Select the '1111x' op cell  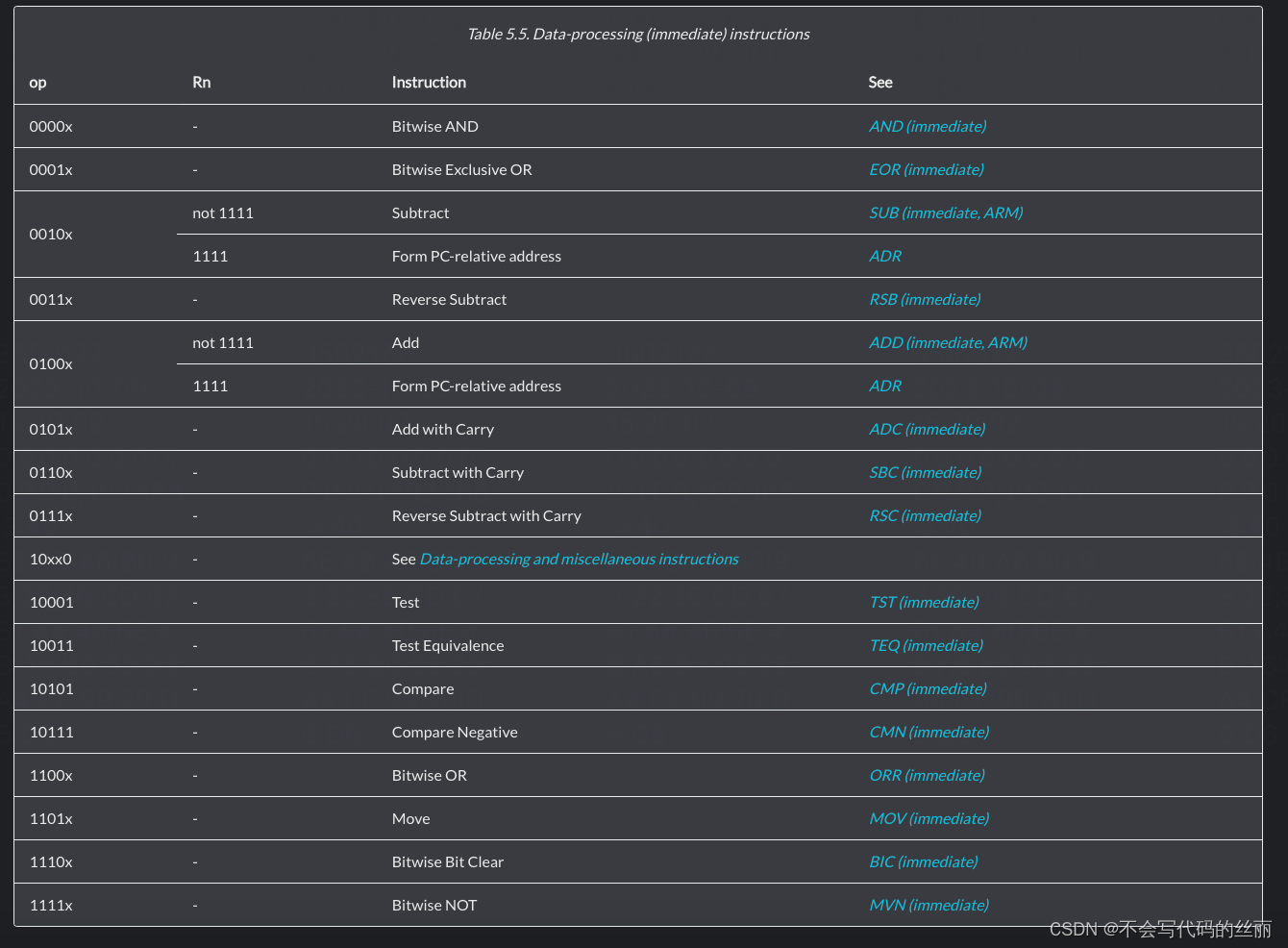51,905
